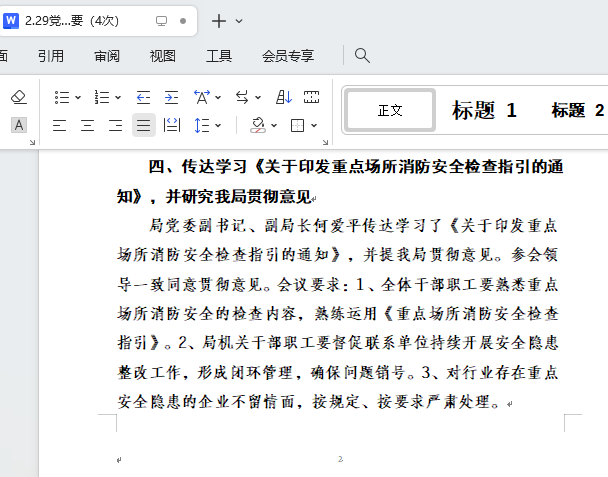Click the unsaved dot on document tab
Image resolution: width=608 pixels, height=477 pixels.
pyautogui.click(x=183, y=21)
